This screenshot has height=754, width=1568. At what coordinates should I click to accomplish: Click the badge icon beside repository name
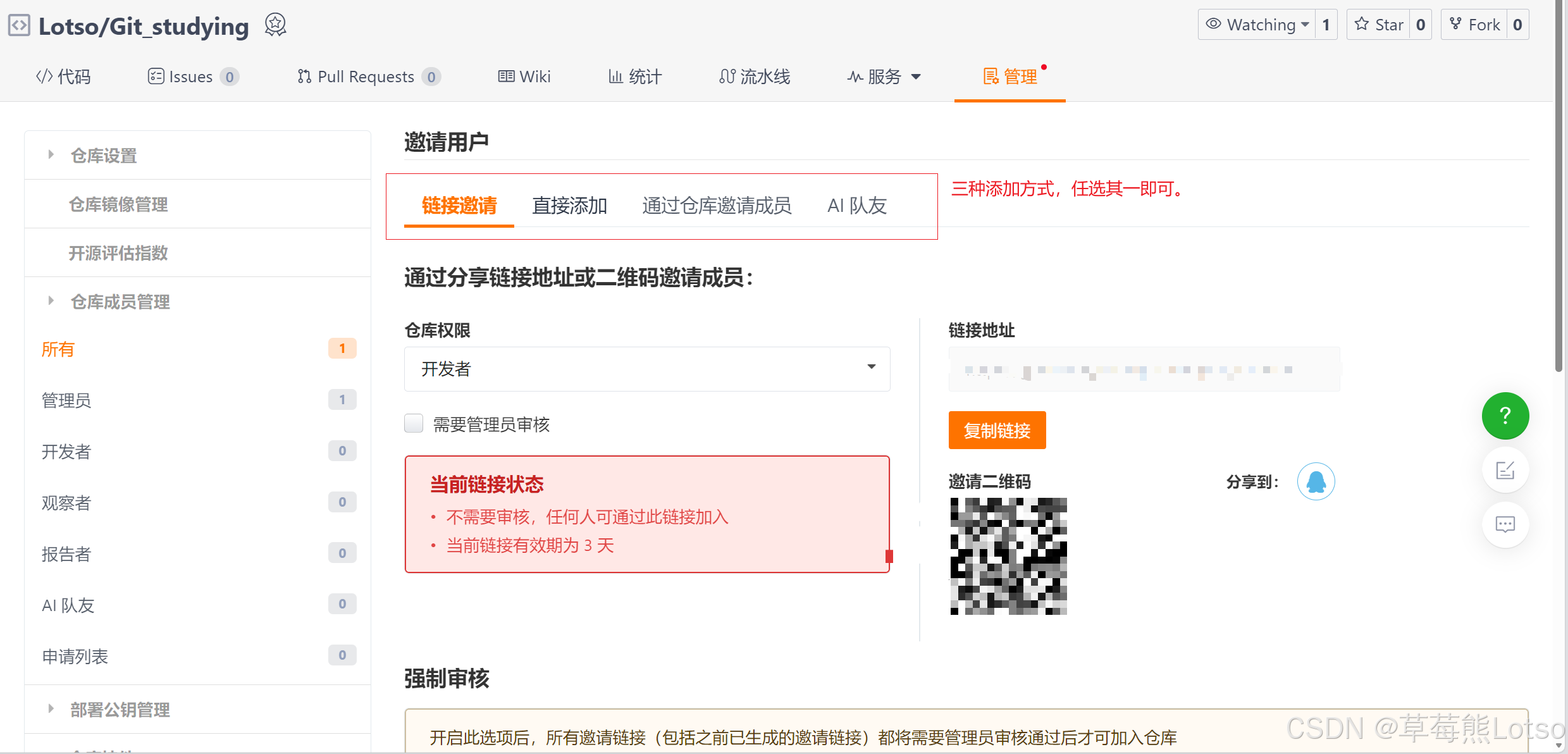pyautogui.click(x=275, y=25)
